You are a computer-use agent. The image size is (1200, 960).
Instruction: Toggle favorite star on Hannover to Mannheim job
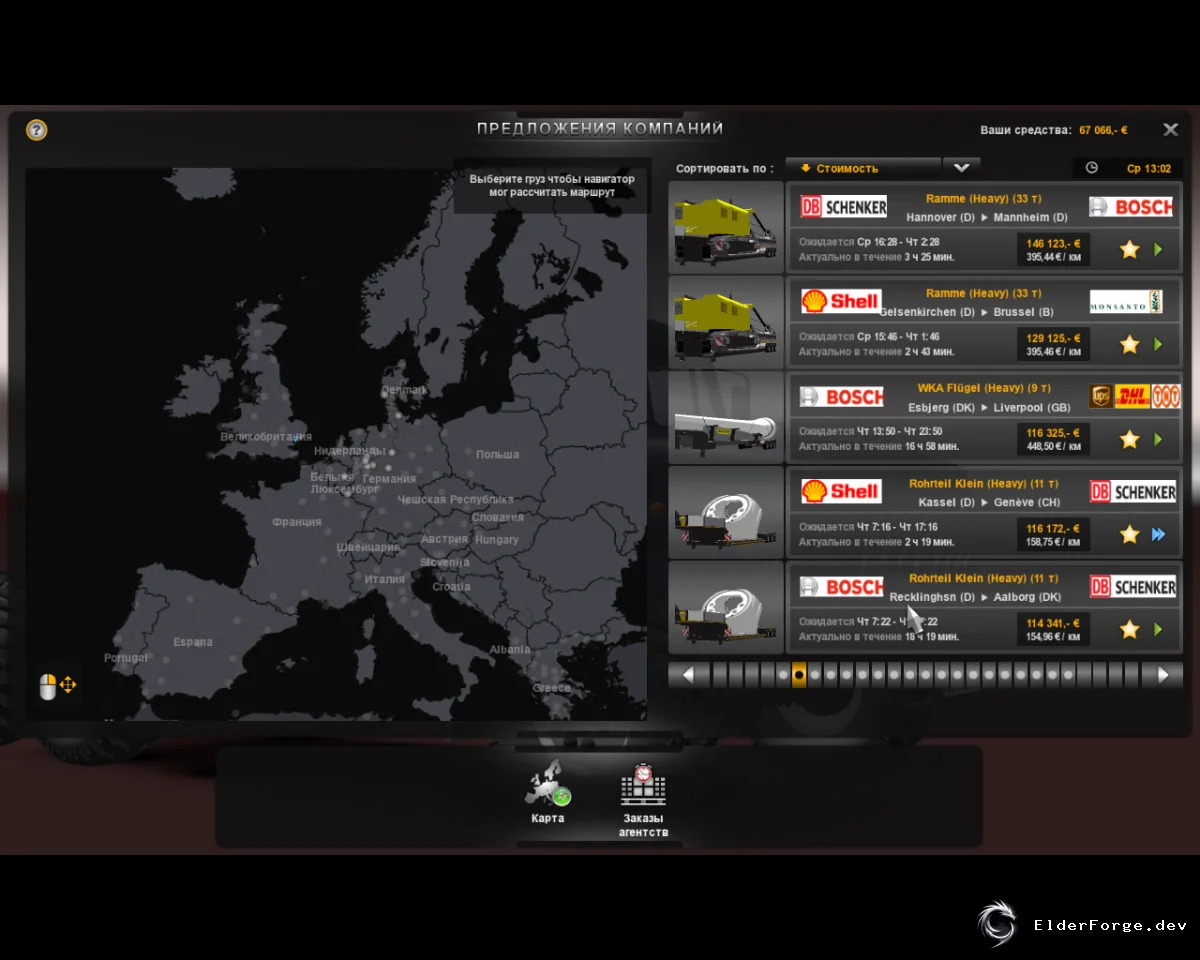pos(1129,249)
